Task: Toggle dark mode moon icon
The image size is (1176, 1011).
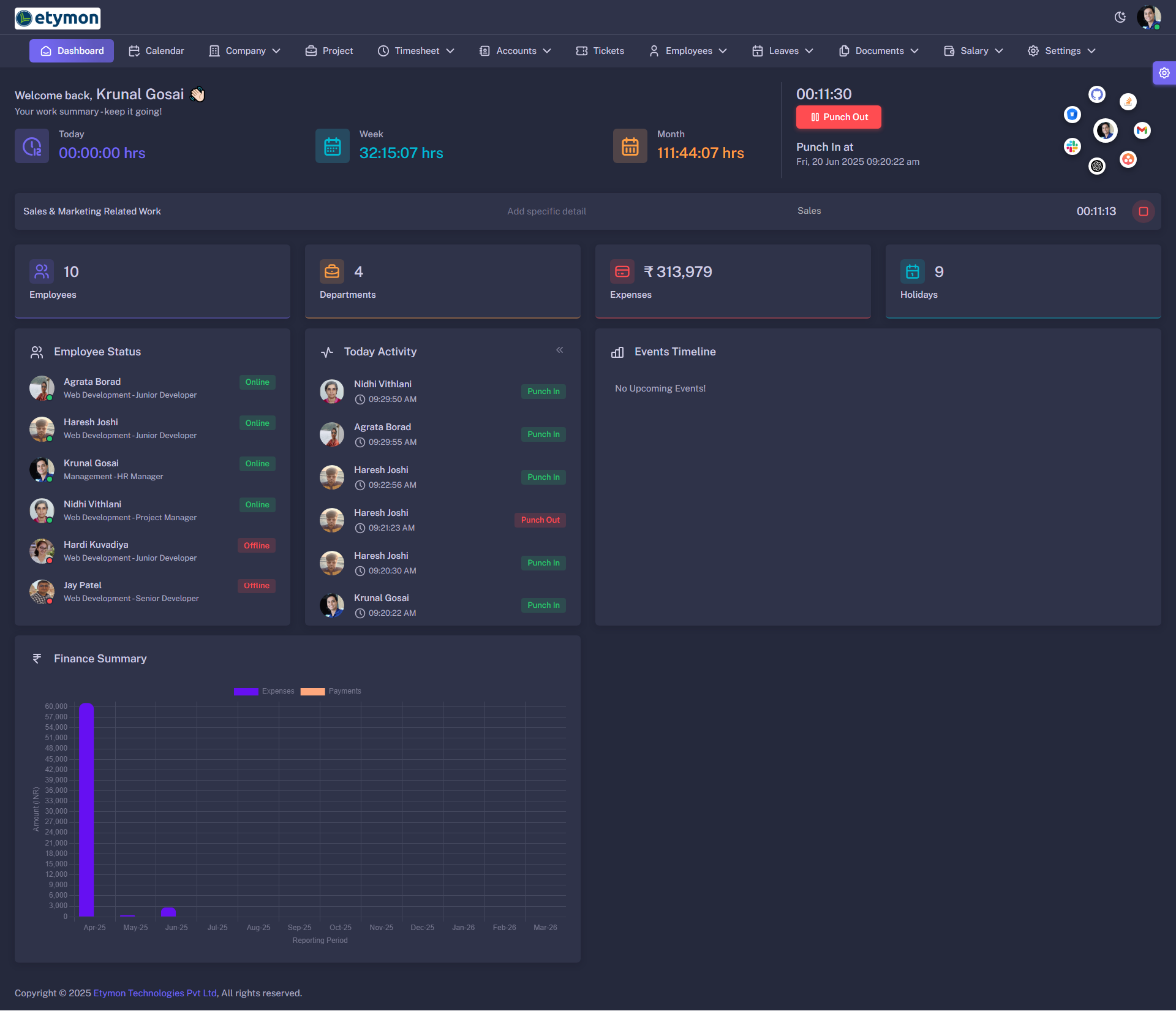Action: point(1120,17)
